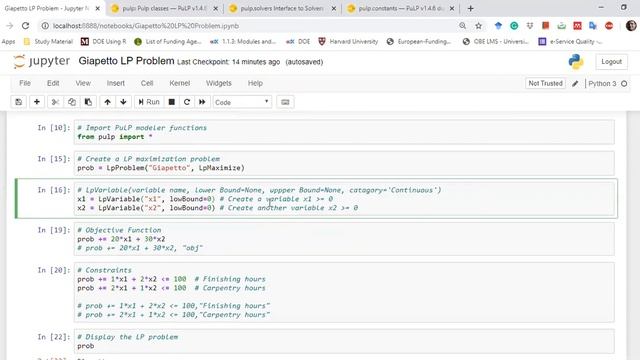The height and width of the screenshot is (360, 640).
Task: Open the European-Funding bookmark
Action: [x=419, y=42]
